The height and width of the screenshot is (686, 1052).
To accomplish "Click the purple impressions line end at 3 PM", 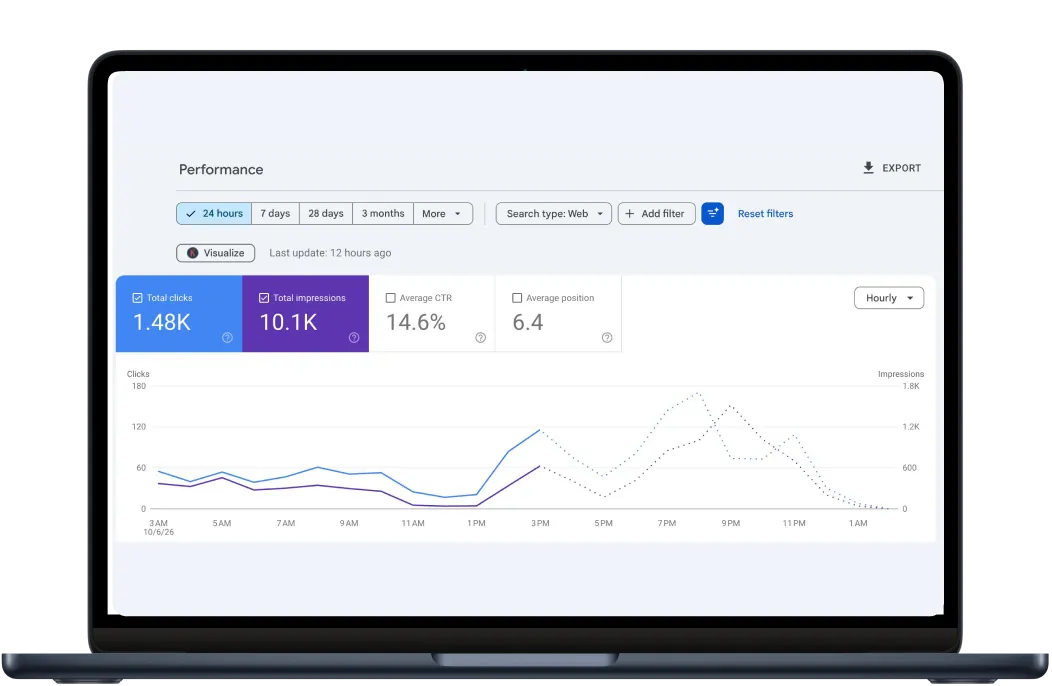I will point(539,466).
